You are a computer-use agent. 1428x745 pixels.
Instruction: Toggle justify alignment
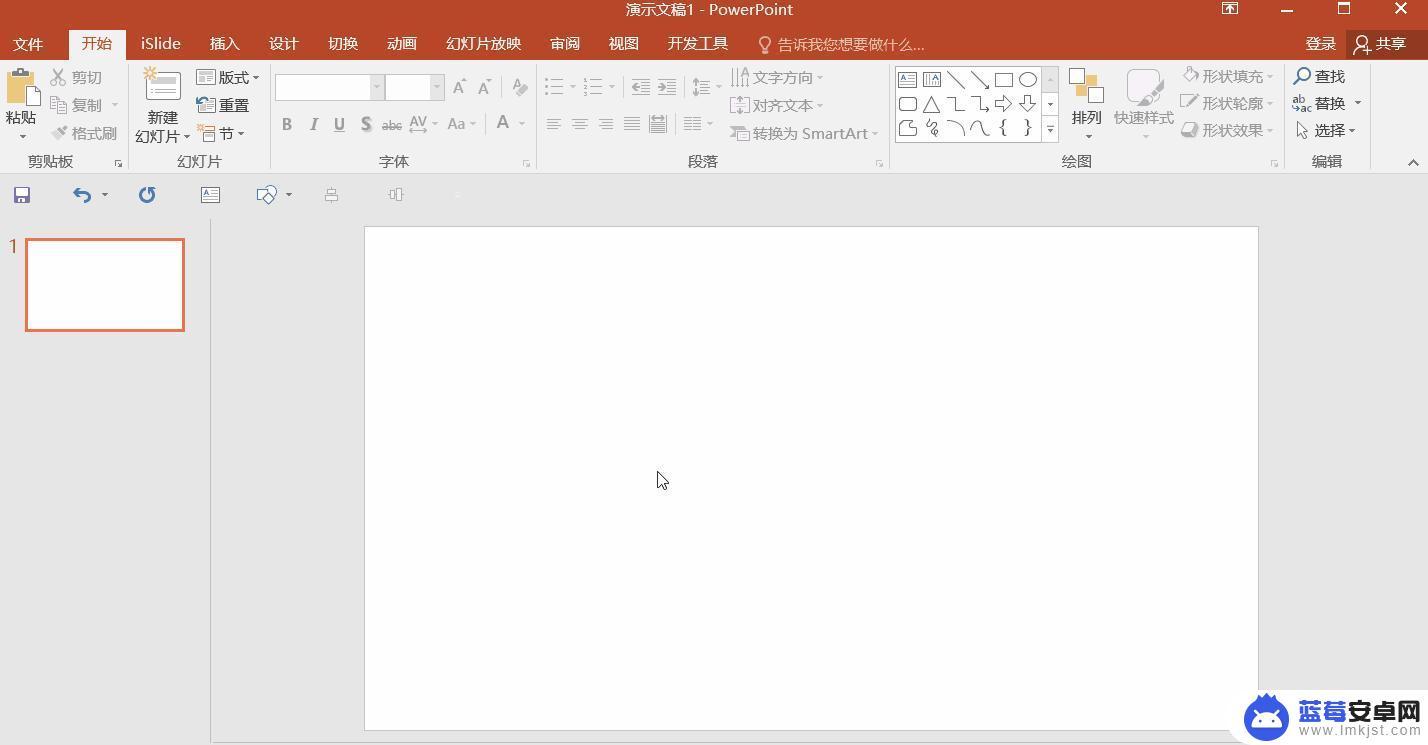click(x=631, y=124)
